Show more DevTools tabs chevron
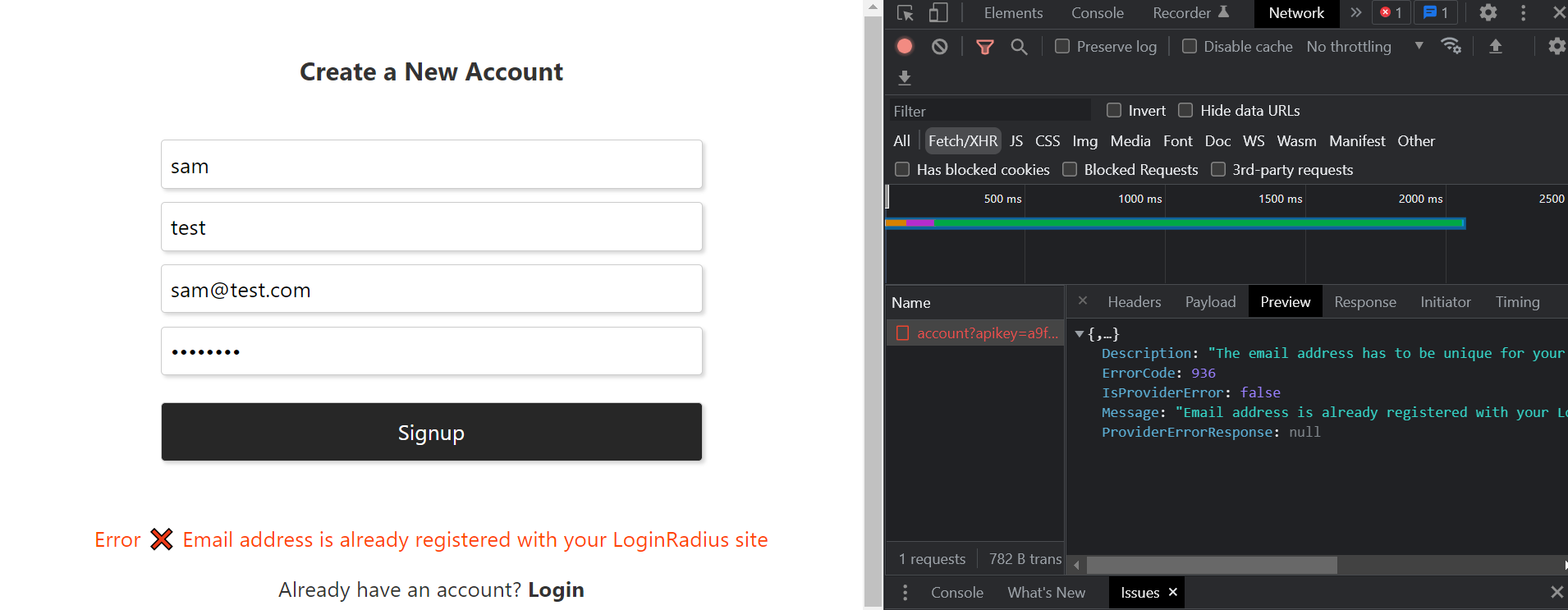The image size is (1568, 610). coord(1356,12)
